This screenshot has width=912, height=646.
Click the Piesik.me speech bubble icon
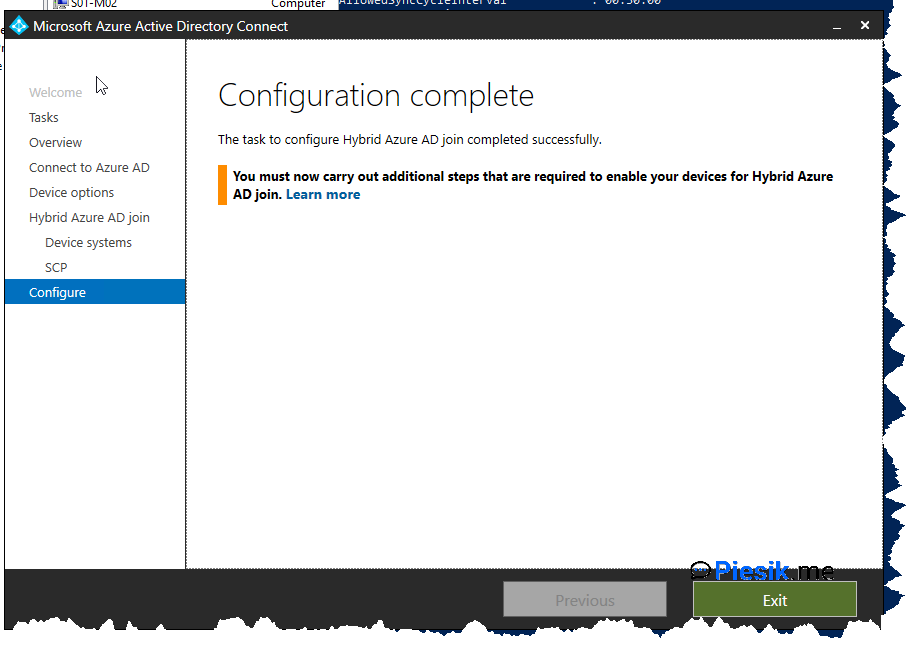[x=700, y=570]
